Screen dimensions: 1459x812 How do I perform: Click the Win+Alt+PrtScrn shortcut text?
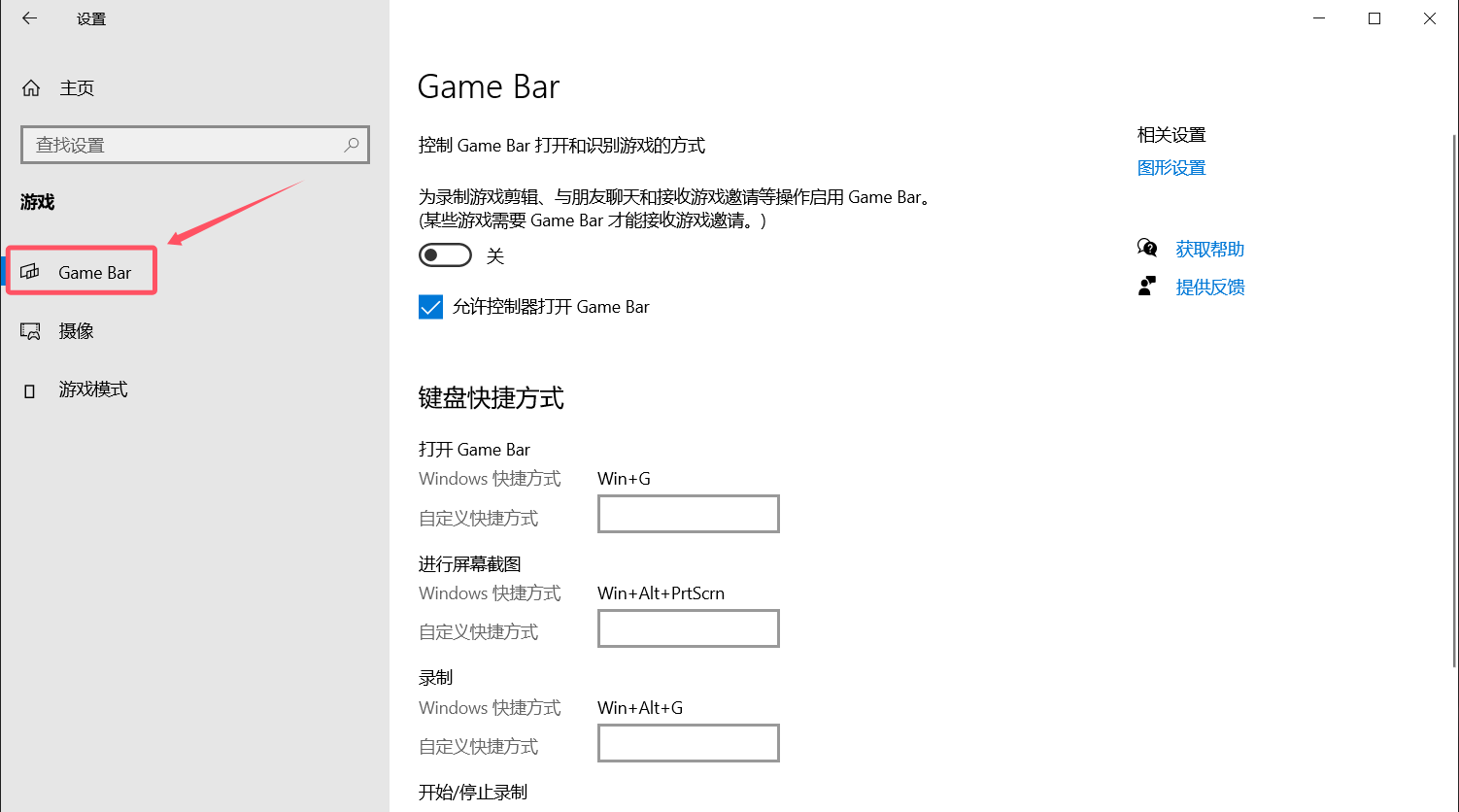pyautogui.click(x=661, y=593)
